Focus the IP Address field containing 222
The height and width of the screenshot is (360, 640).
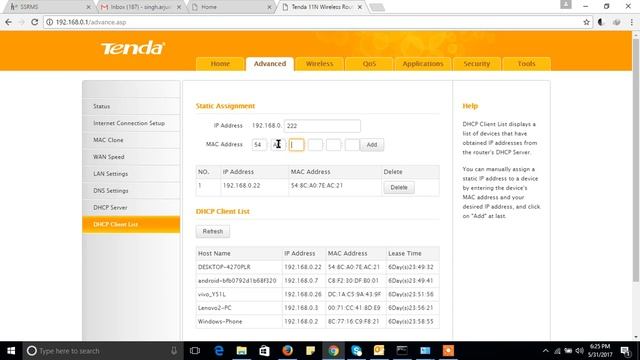(x=322, y=126)
